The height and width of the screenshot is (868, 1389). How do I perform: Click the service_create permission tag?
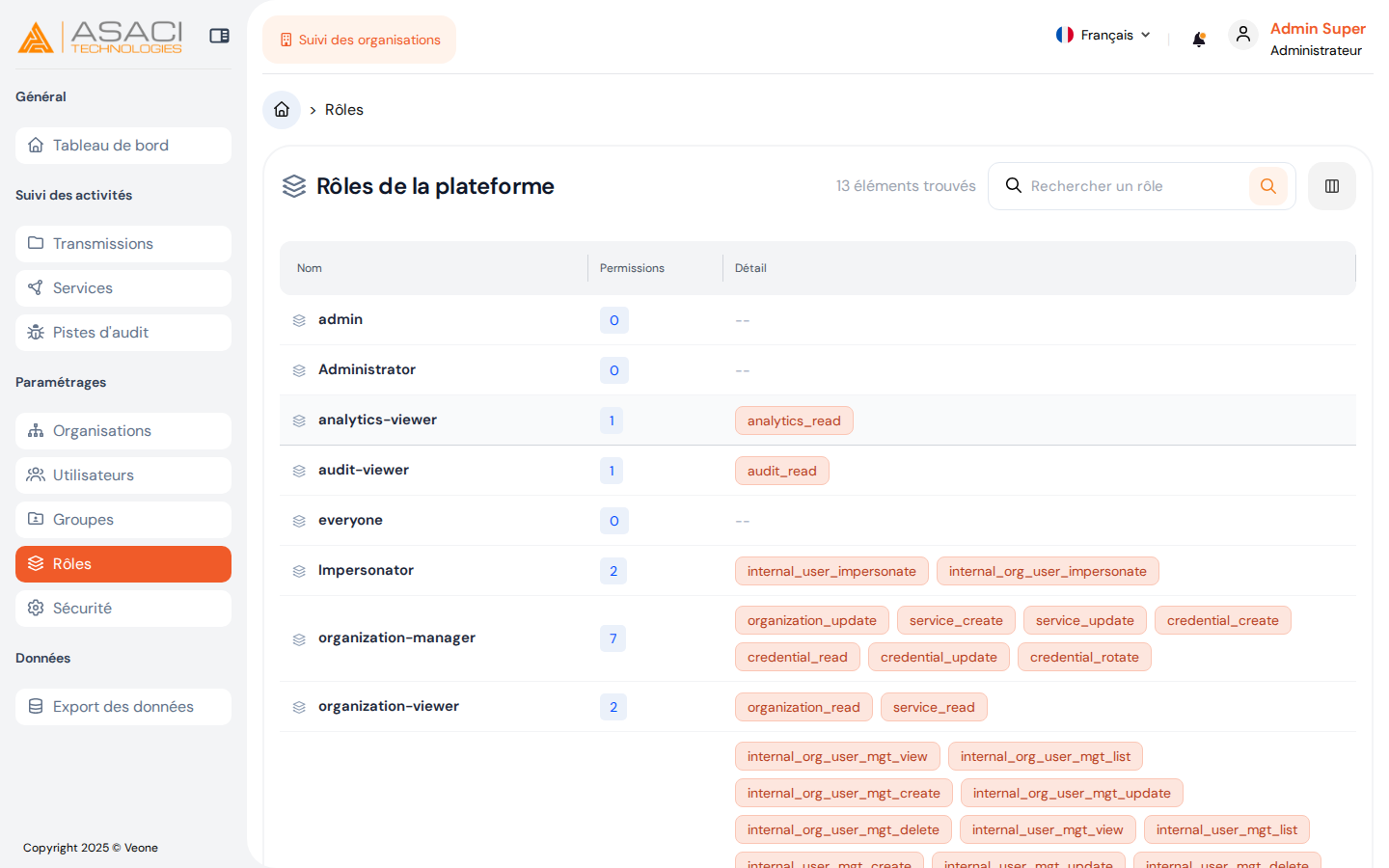coord(956,620)
